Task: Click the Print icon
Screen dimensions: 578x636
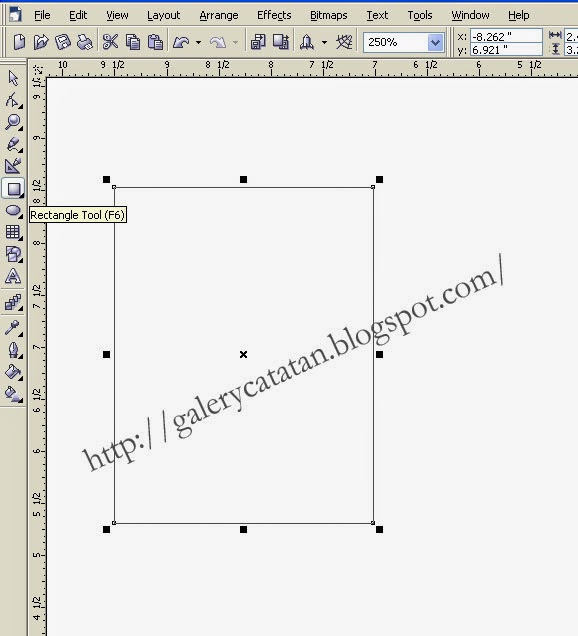Action: [84, 42]
